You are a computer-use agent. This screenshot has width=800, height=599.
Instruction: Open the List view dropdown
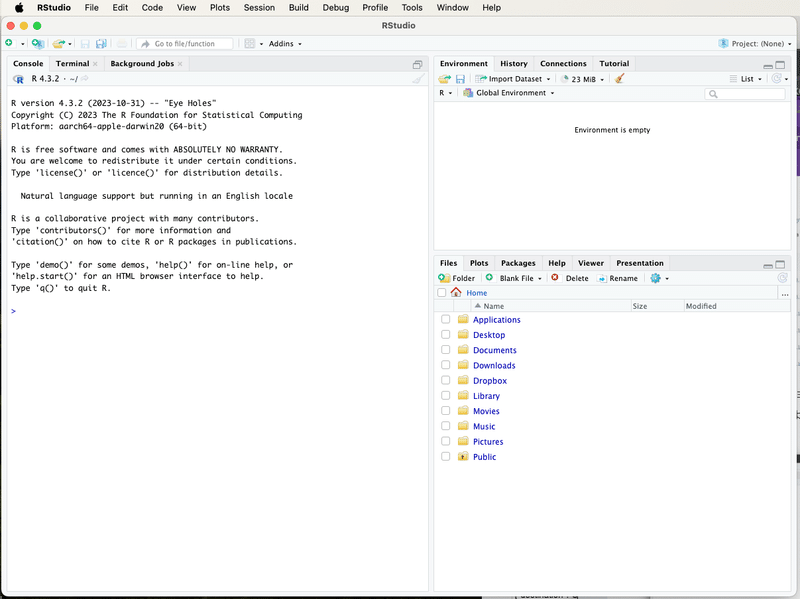click(x=746, y=79)
